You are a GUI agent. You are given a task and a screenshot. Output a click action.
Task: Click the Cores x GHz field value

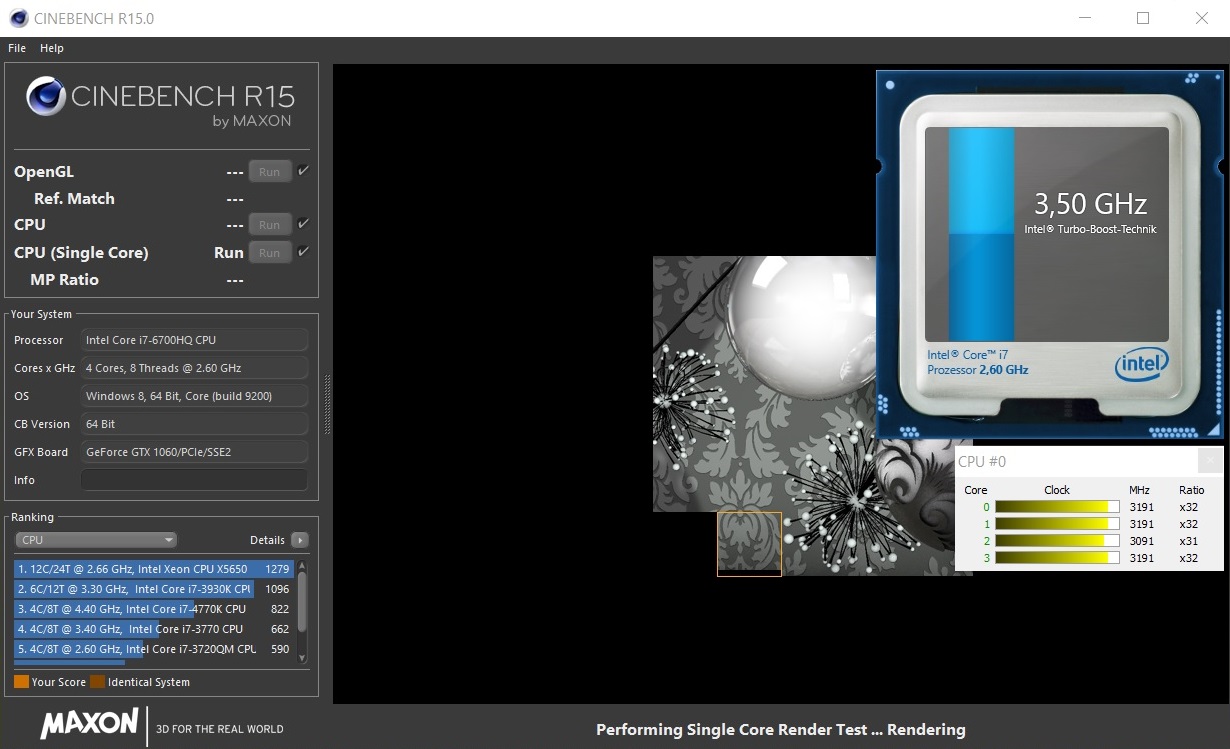pyautogui.click(x=194, y=368)
